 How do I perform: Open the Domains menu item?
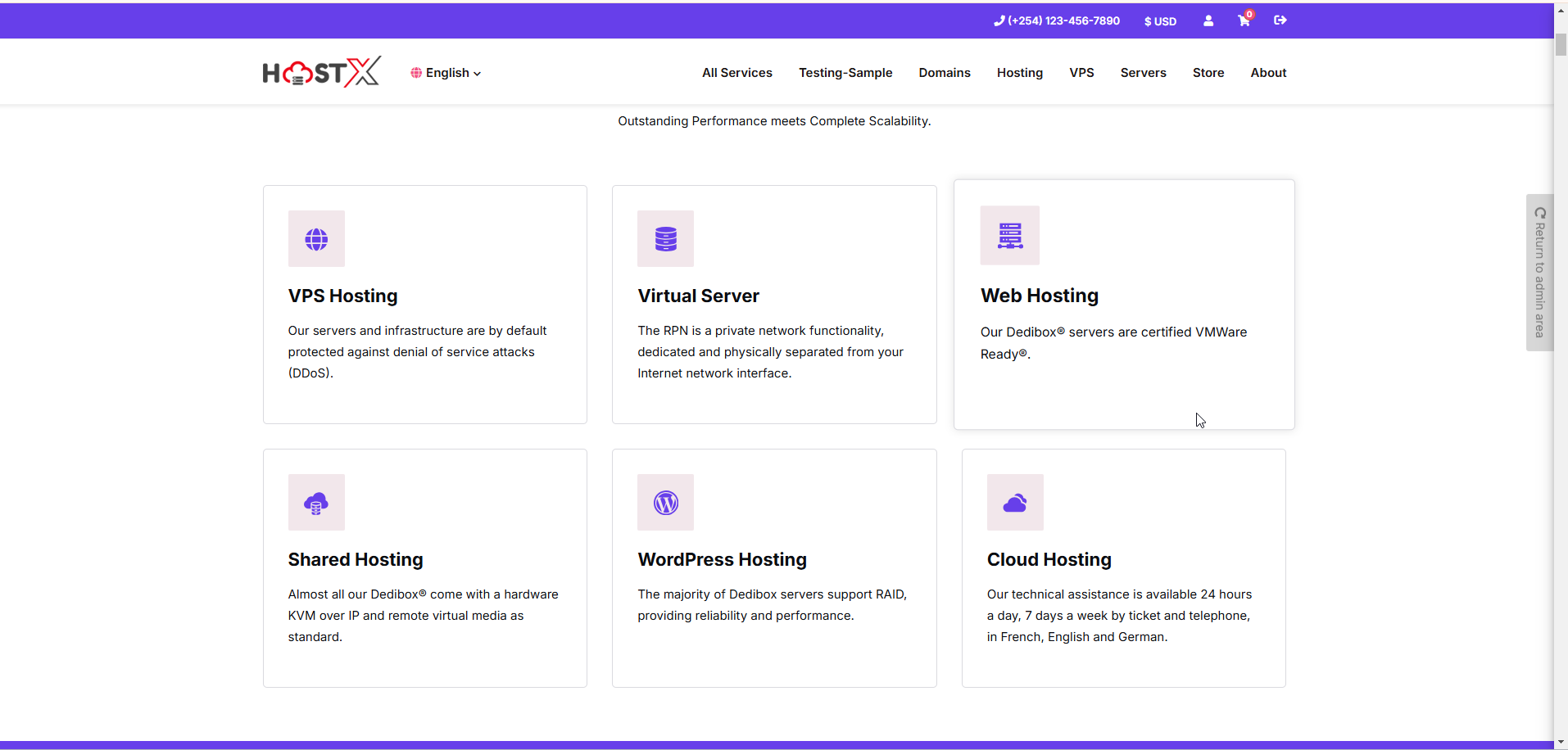pos(944,73)
